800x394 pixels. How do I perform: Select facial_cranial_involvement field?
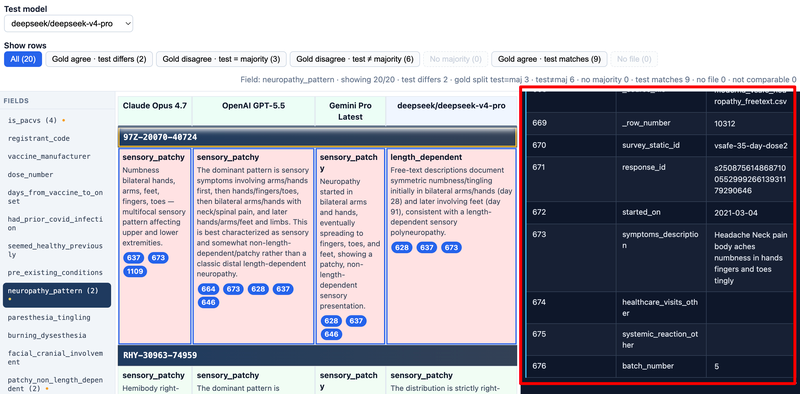coord(57,358)
